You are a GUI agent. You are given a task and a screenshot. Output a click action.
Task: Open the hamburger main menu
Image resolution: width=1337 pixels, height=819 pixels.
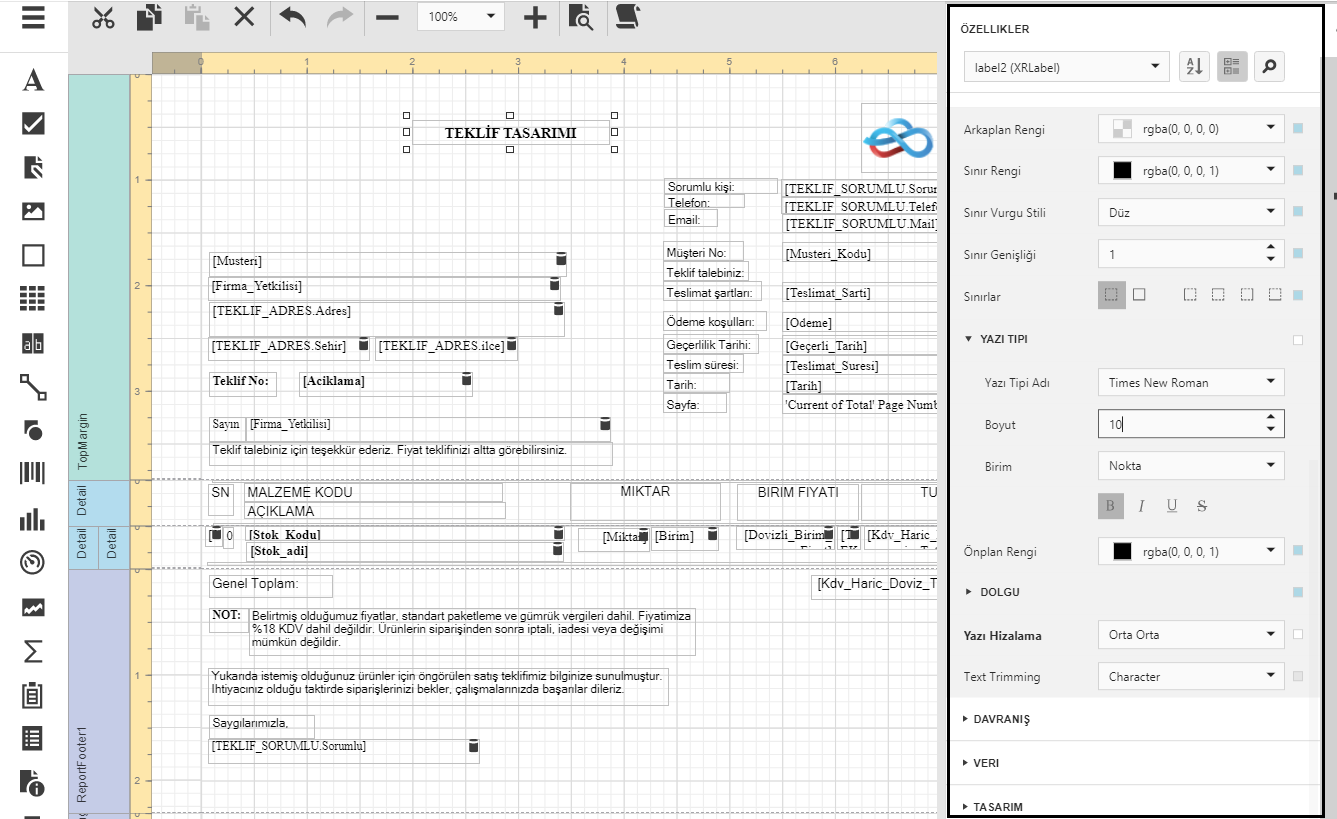pyautogui.click(x=33, y=18)
